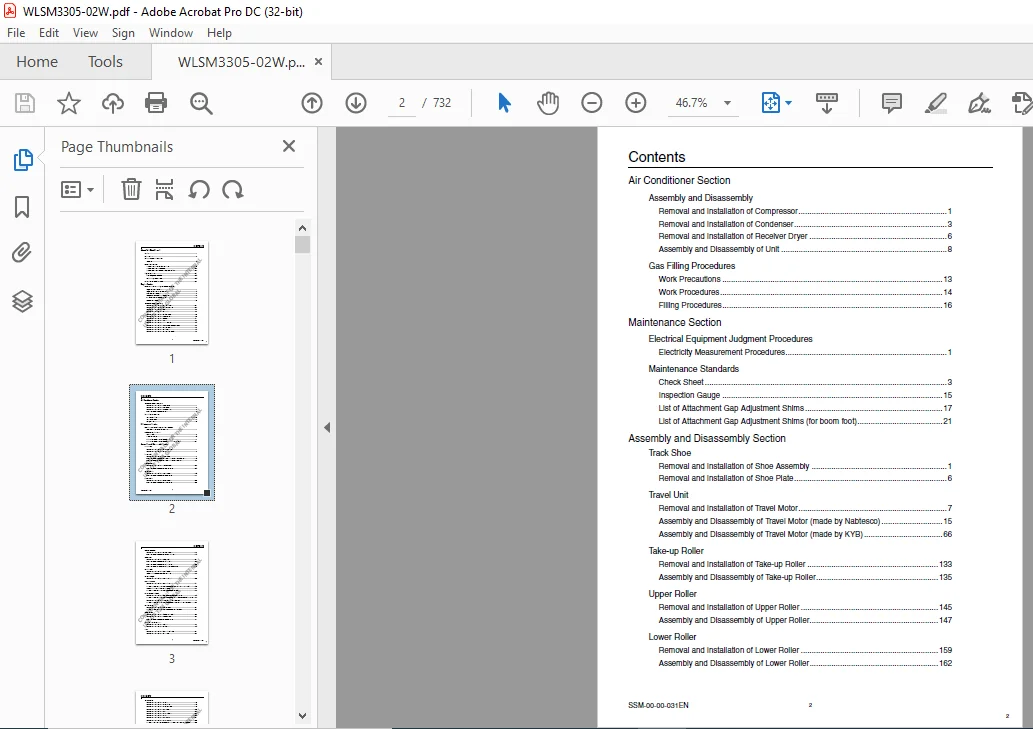
Task: Click 'Removal and Installation of Shoe Plate' entry
Action: [804, 478]
